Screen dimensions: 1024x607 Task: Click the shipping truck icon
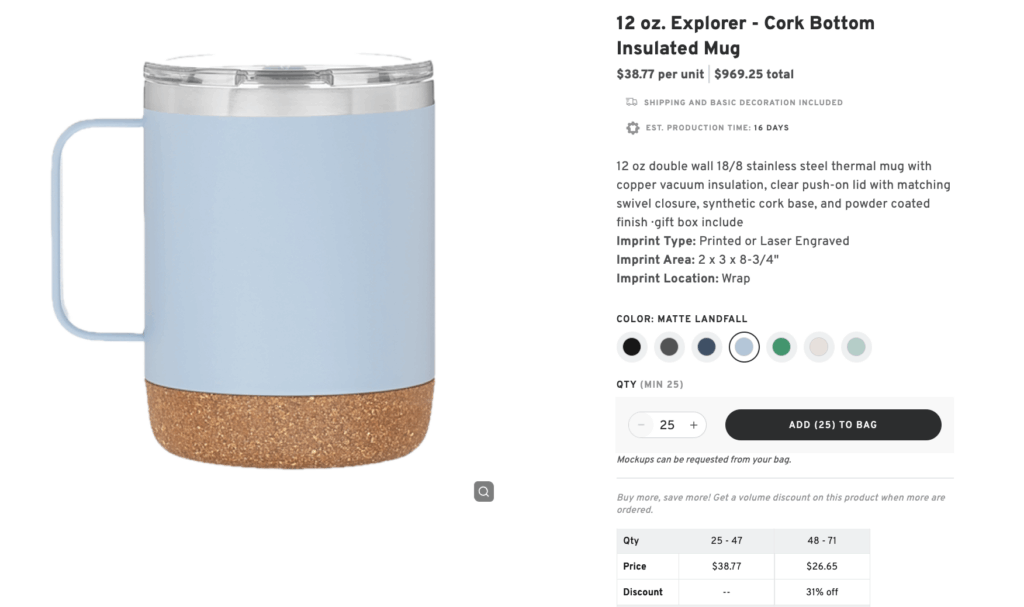(x=634, y=101)
